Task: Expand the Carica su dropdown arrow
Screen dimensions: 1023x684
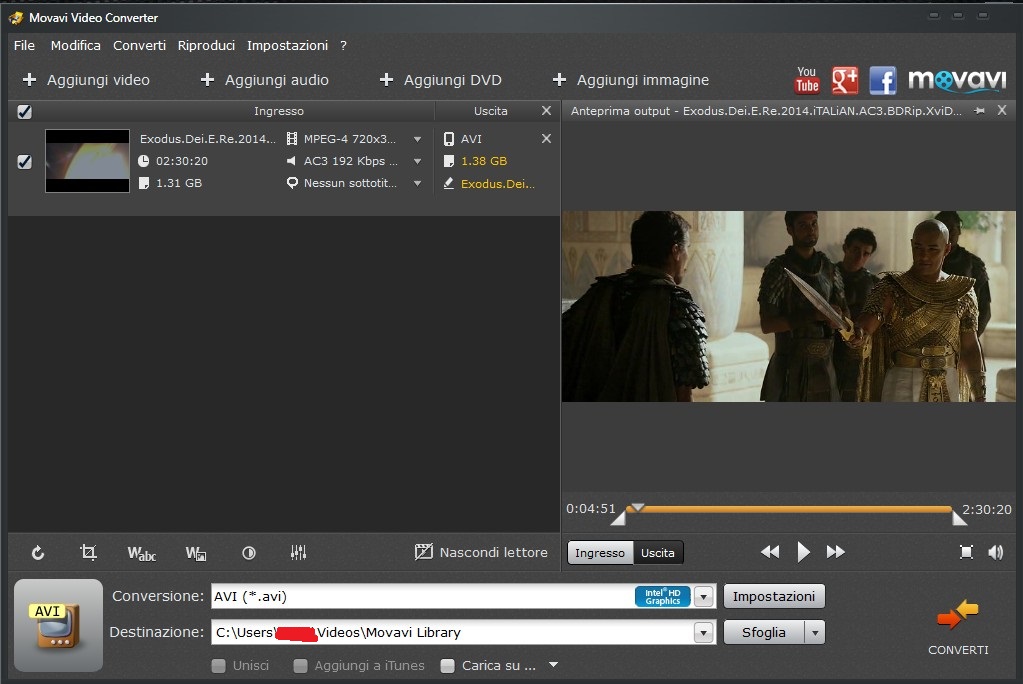Action: pos(553,665)
